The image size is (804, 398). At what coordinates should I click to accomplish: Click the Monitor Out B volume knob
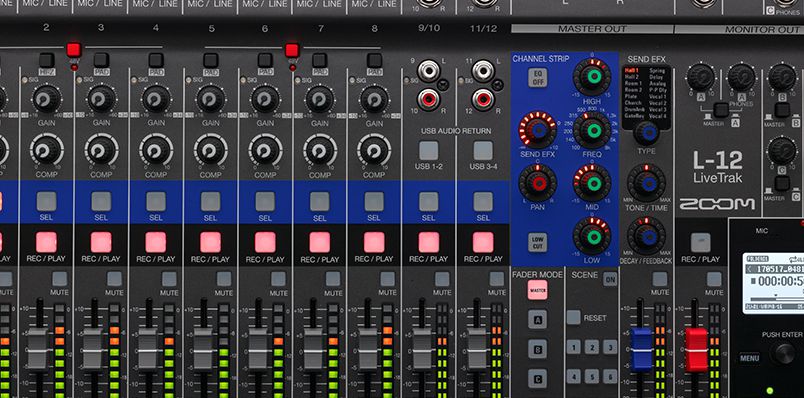(782, 77)
